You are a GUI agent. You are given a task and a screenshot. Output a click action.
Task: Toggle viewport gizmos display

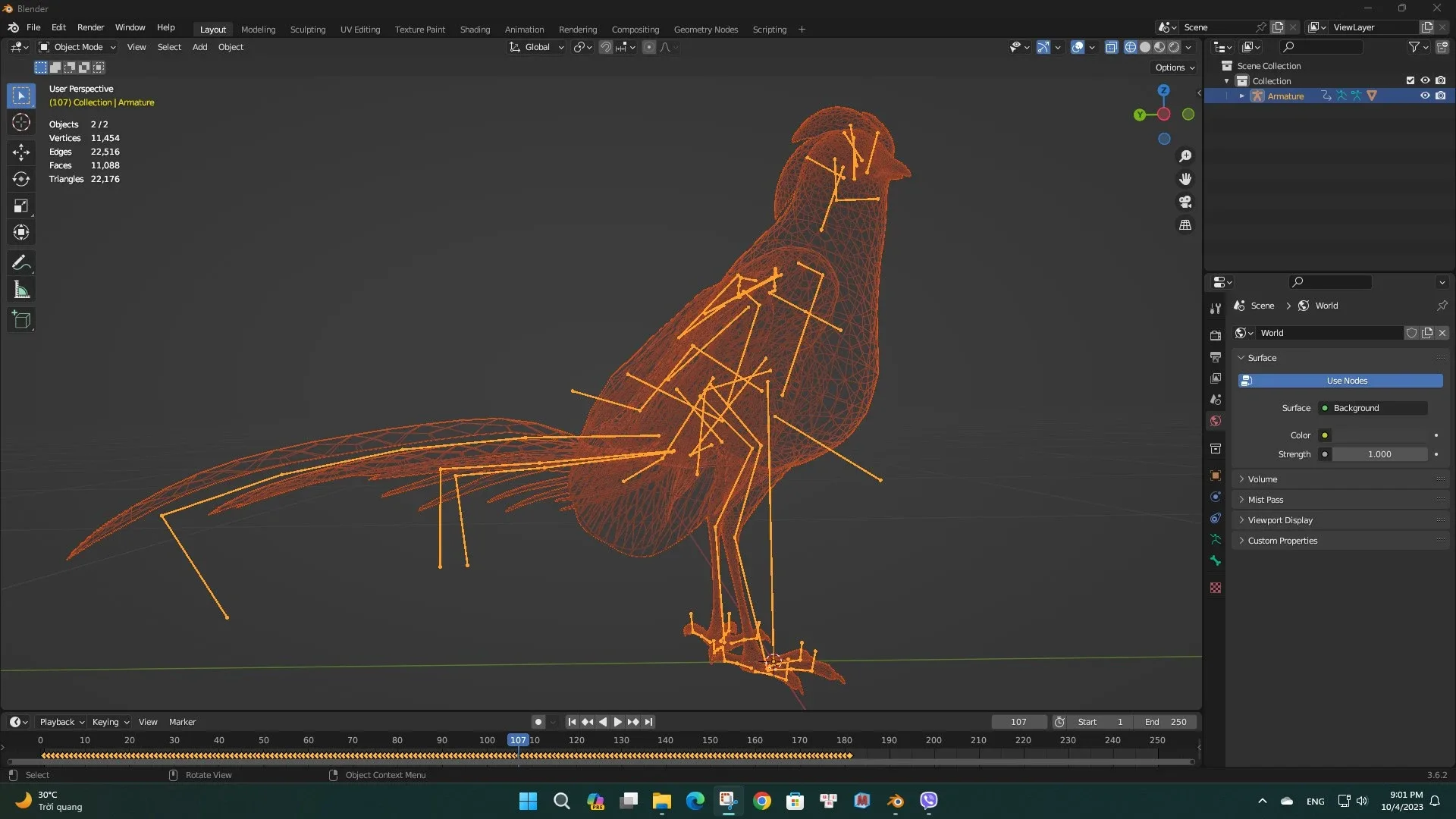1043,47
